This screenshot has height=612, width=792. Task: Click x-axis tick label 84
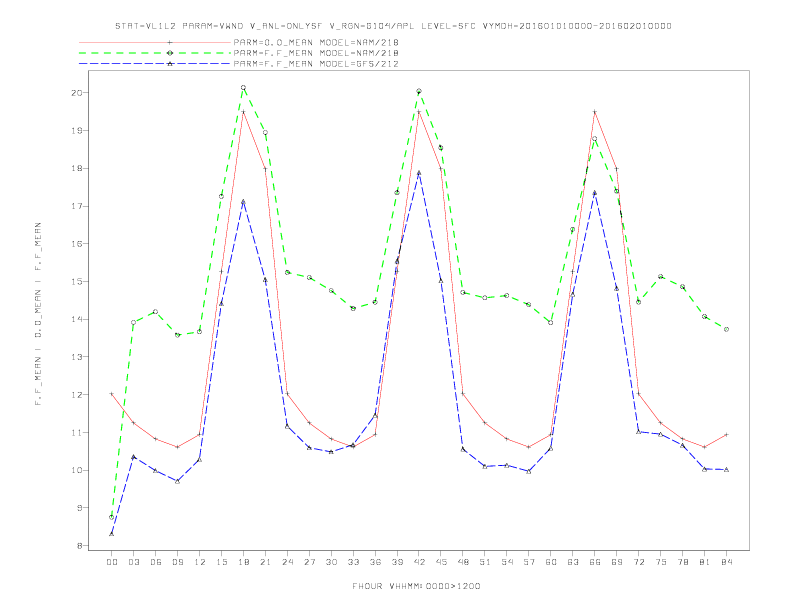(727, 562)
